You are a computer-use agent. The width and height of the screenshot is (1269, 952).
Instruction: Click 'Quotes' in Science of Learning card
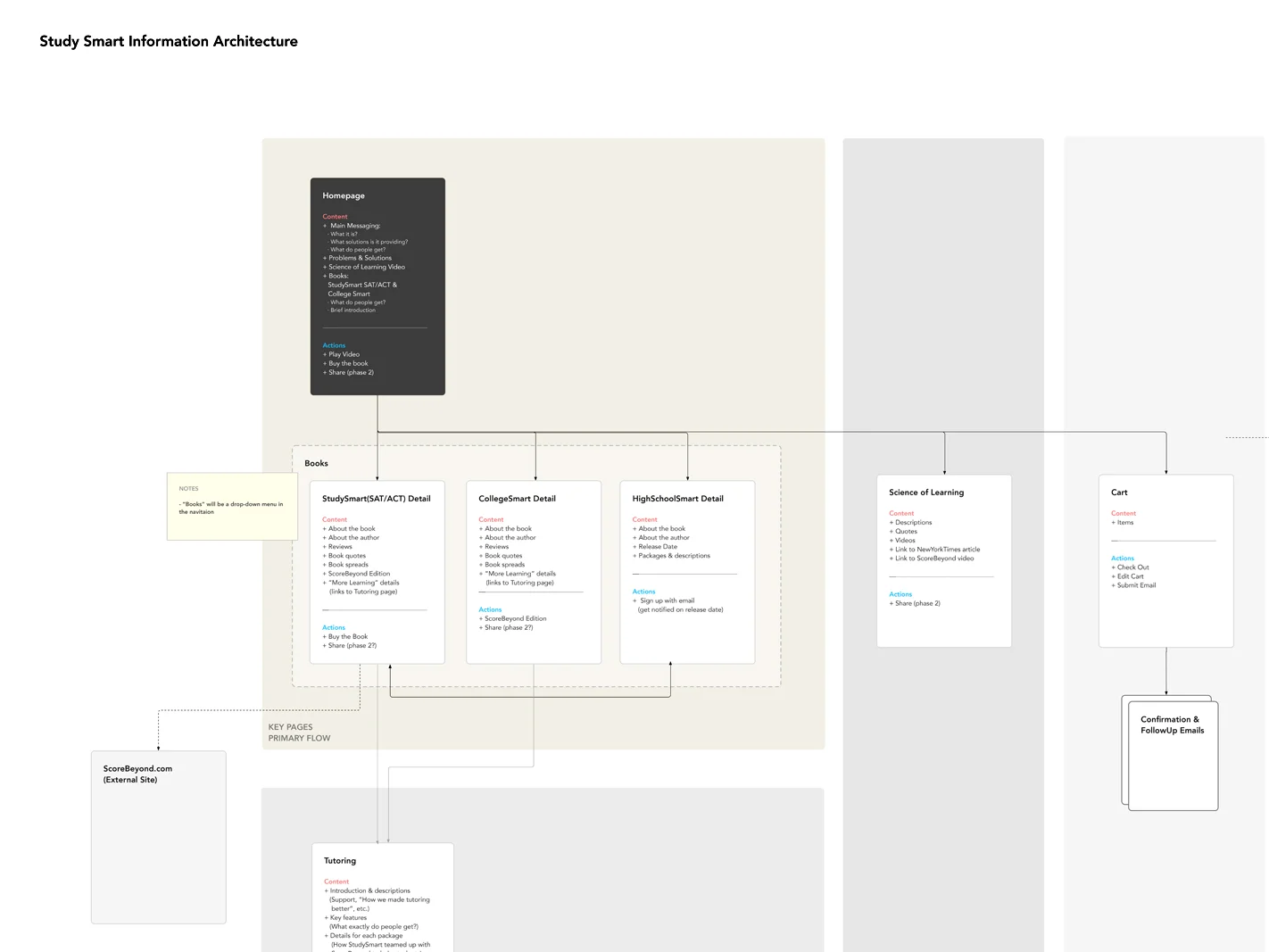pos(907,532)
